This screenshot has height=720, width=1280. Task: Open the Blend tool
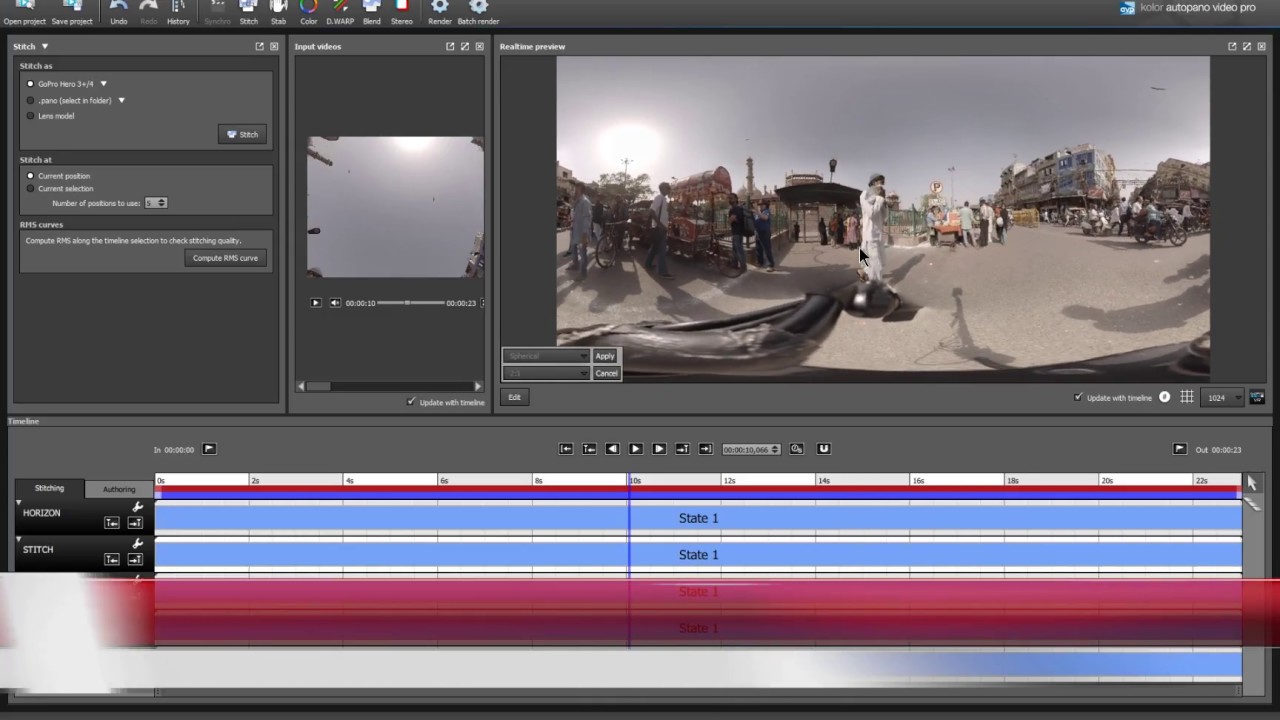371,12
